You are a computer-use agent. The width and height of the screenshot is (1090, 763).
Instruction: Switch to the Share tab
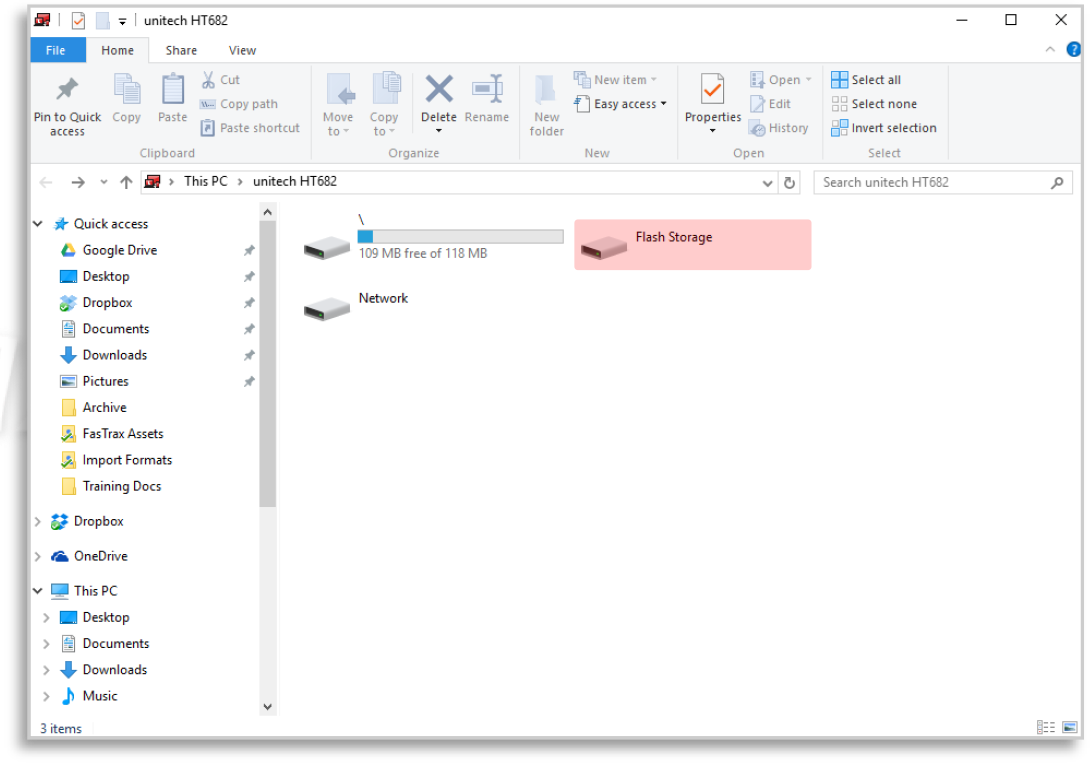click(x=181, y=50)
